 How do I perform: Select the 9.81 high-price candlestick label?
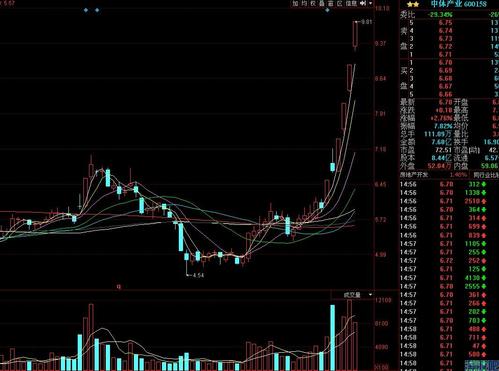pos(366,22)
